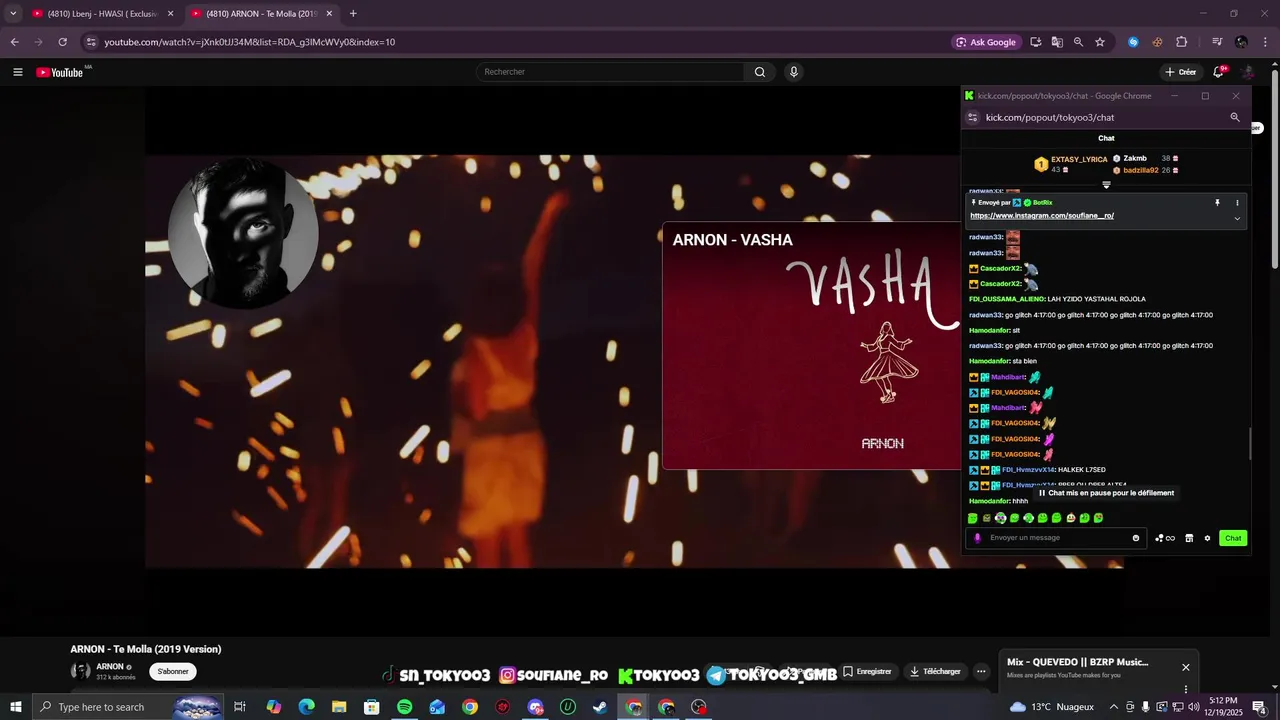Open Steam from the taskbar
1280x720 pixels.
[x=600, y=707]
